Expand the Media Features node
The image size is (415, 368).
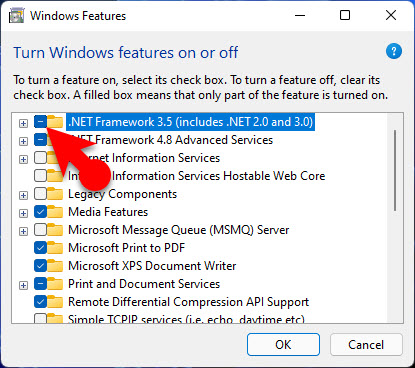(23, 213)
